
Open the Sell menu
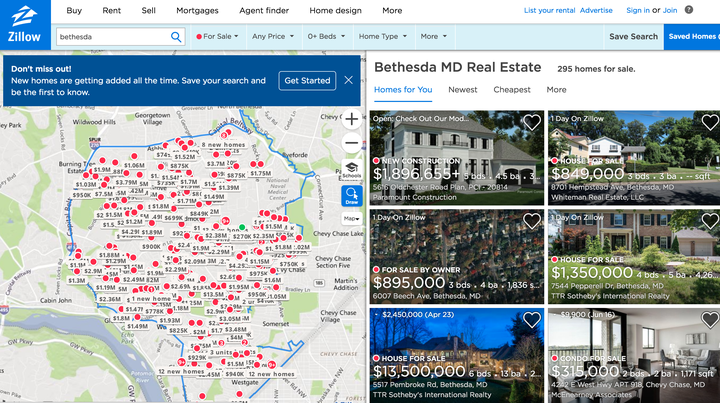click(148, 11)
